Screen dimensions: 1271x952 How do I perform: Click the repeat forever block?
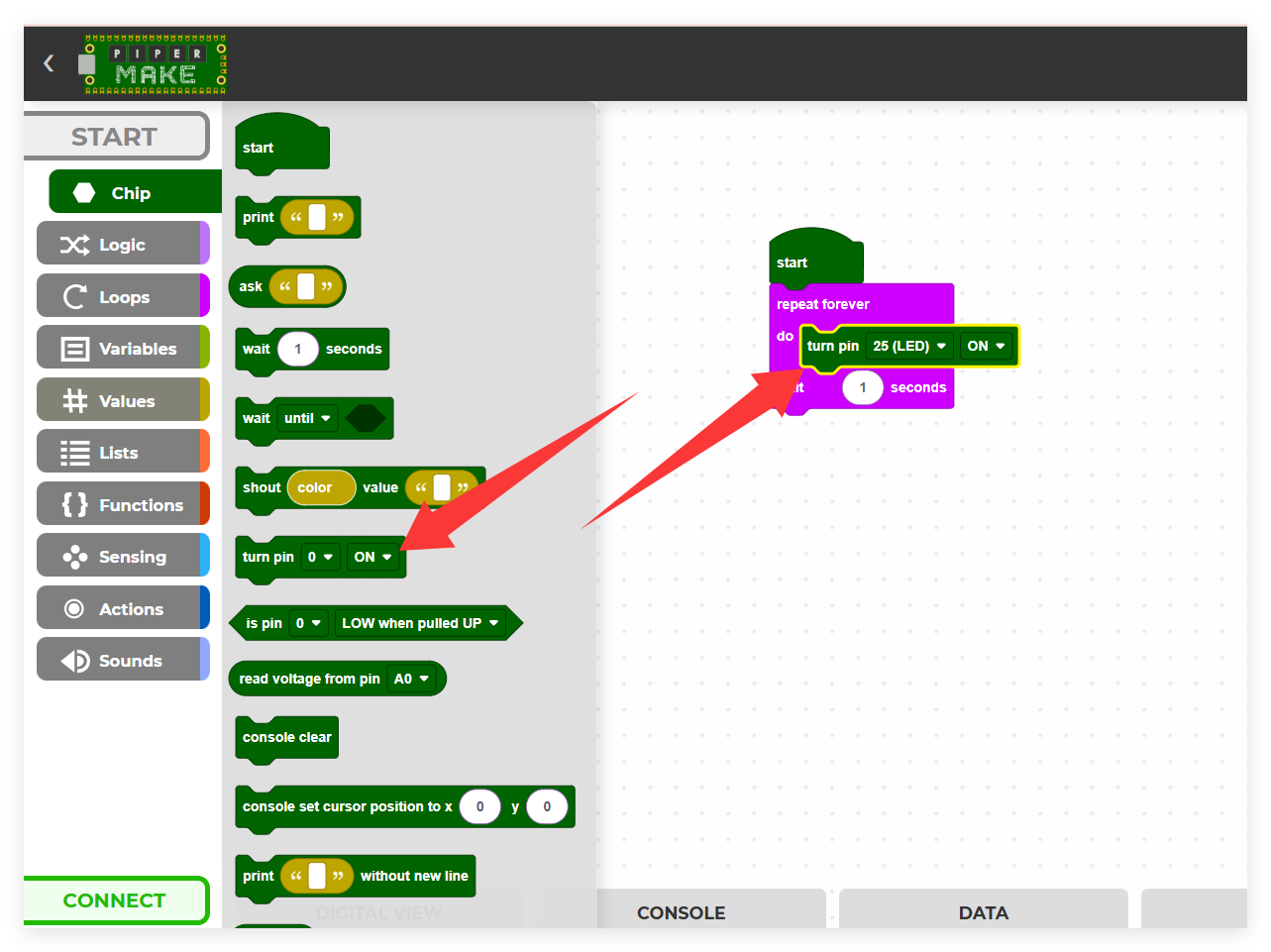(862, 304)
